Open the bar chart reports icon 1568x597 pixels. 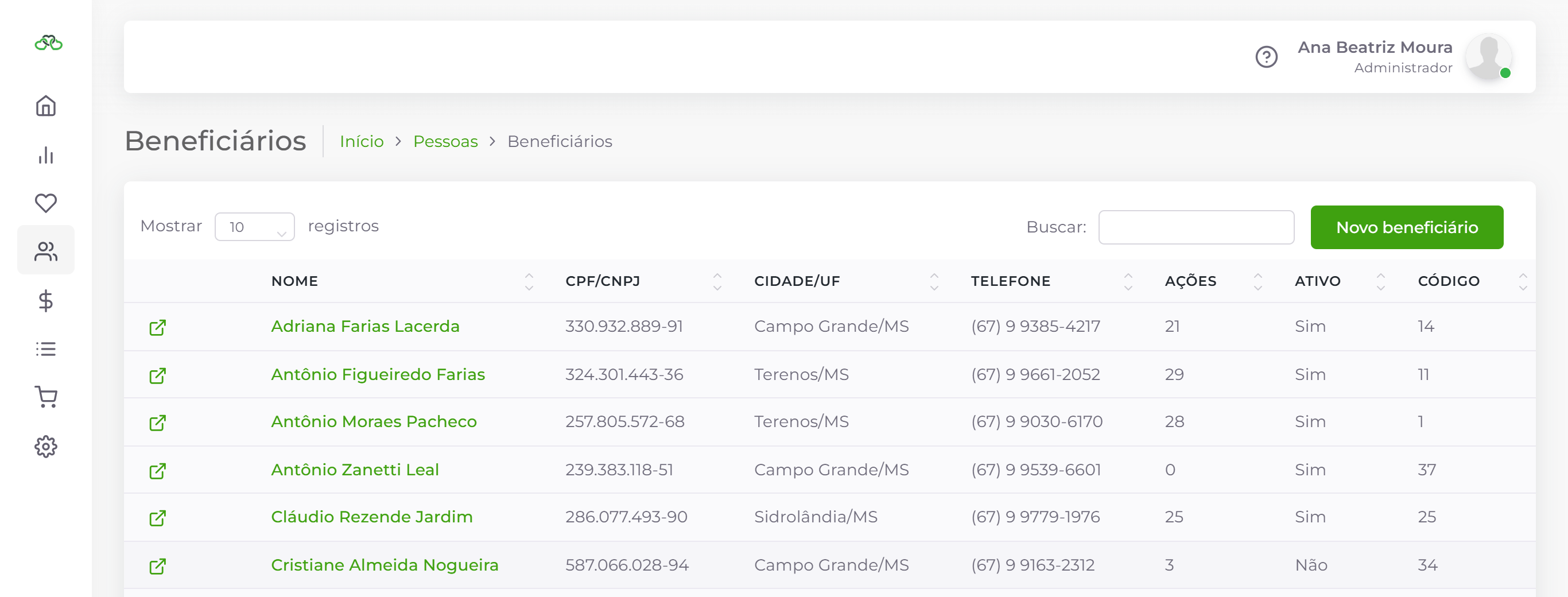(46, 154)
